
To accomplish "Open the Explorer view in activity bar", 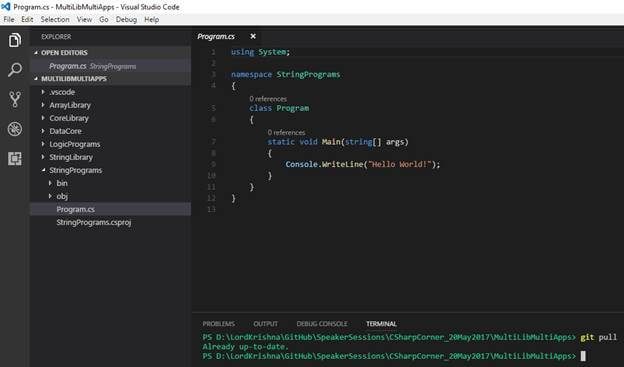I will click(x=15, y=40).
